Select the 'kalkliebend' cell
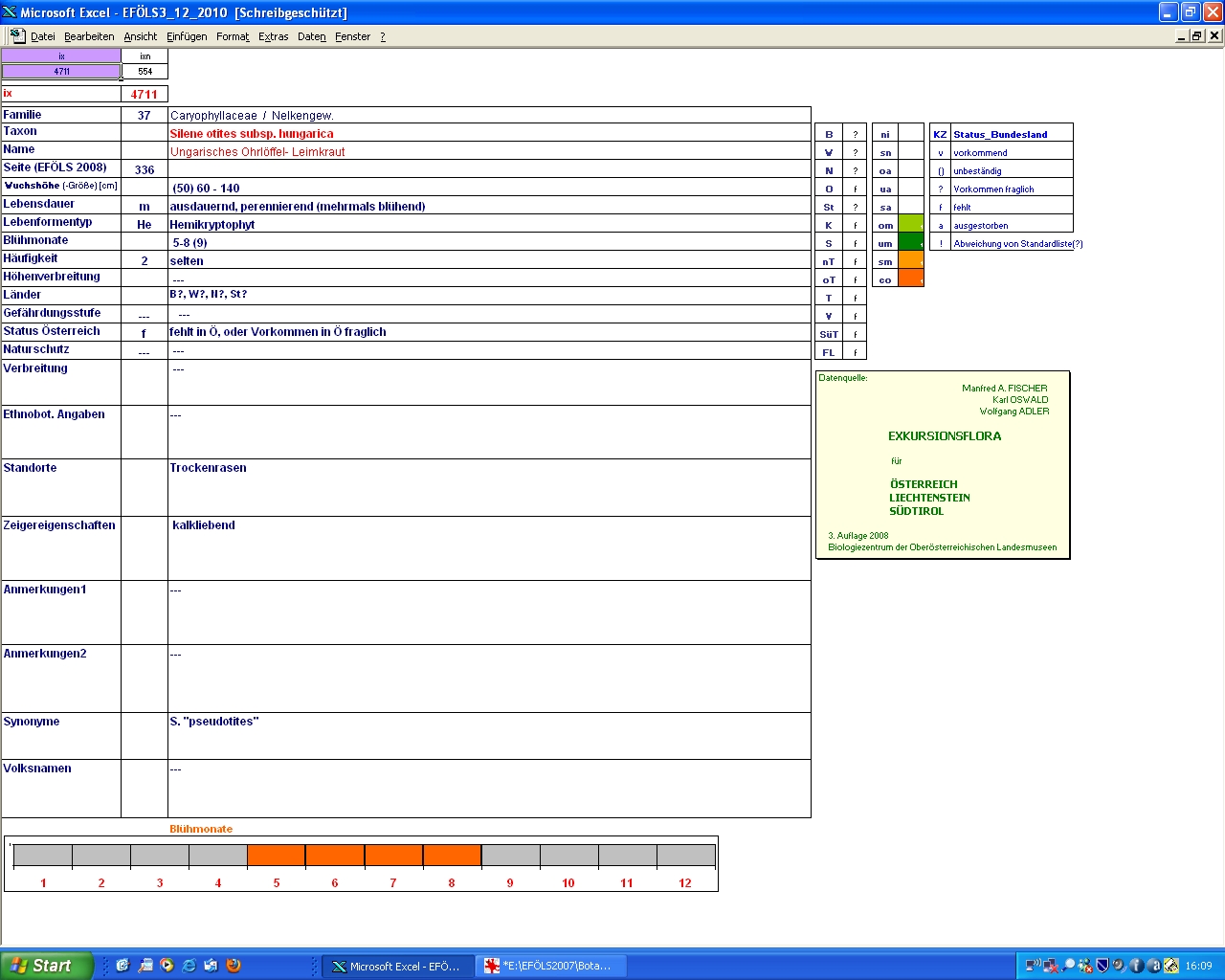This screenshot has height=980, width=1225. [x=489, y=548]
